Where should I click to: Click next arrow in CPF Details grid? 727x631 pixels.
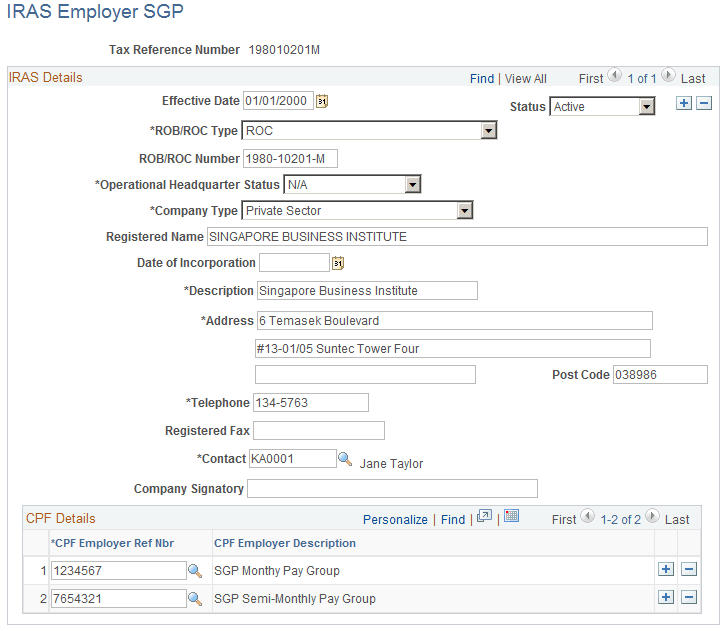coord(652,516)
